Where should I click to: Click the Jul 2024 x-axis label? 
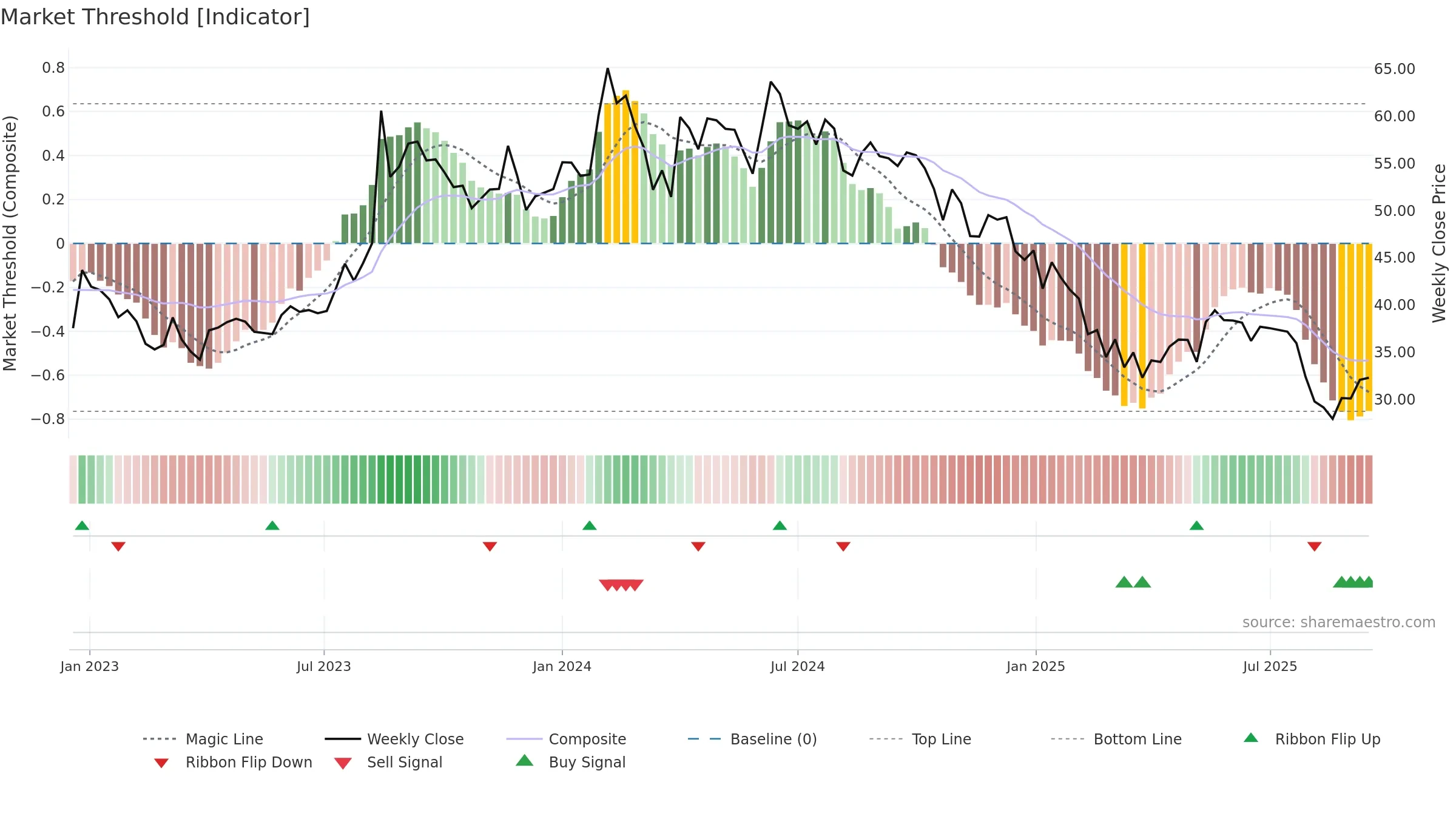(x=798, y=666)
